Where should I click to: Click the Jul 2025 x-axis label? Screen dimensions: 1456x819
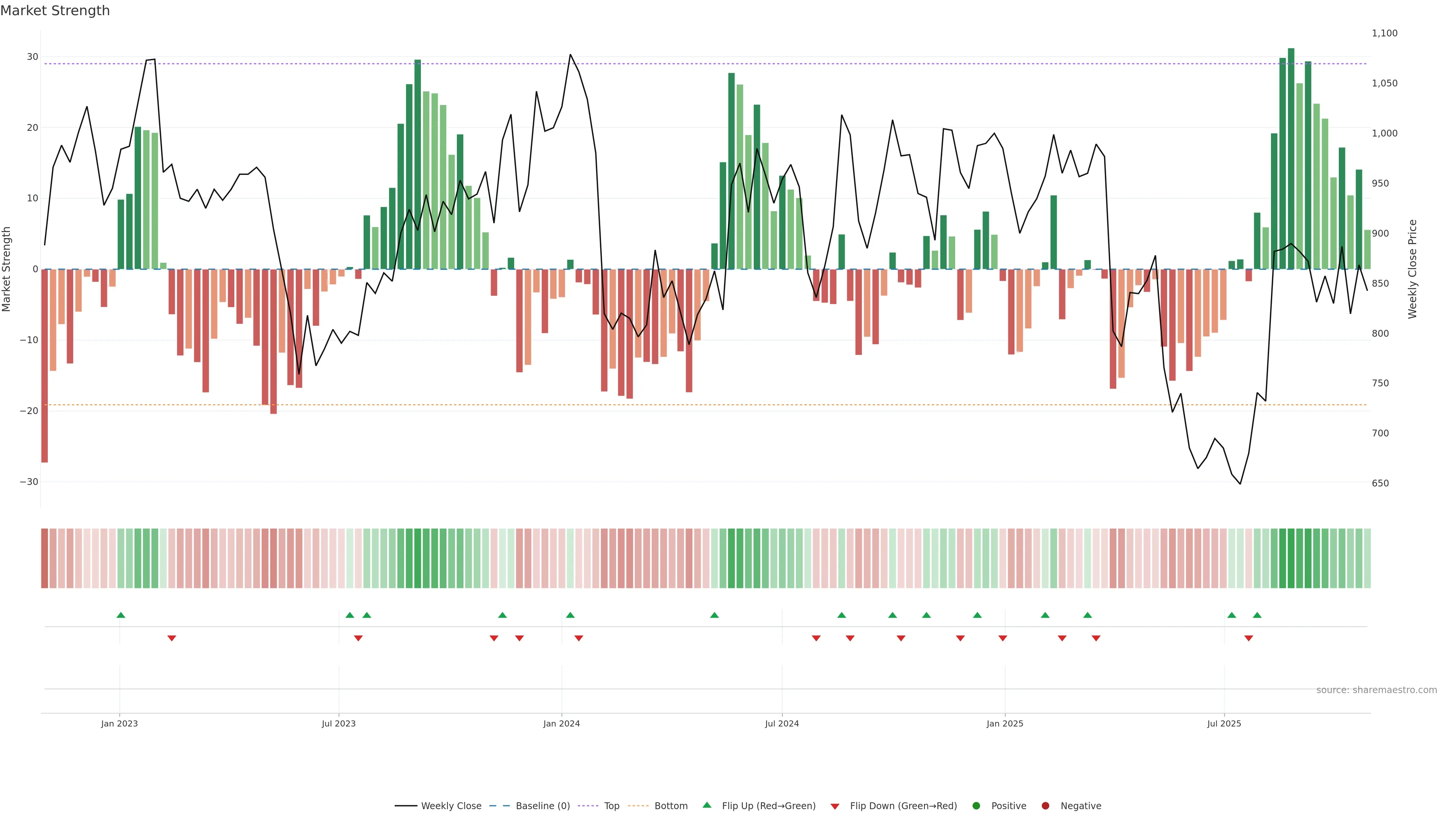[1224, 723]
